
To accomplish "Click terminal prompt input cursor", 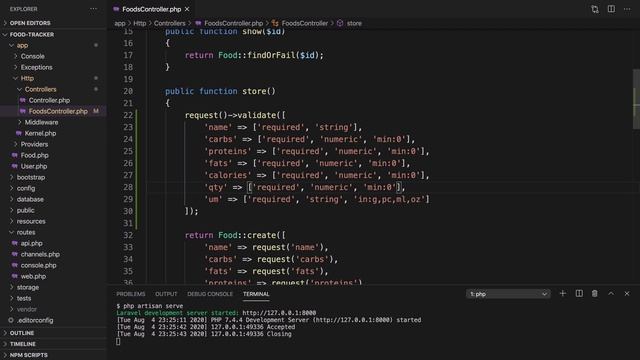I will (x=118, y=341).
